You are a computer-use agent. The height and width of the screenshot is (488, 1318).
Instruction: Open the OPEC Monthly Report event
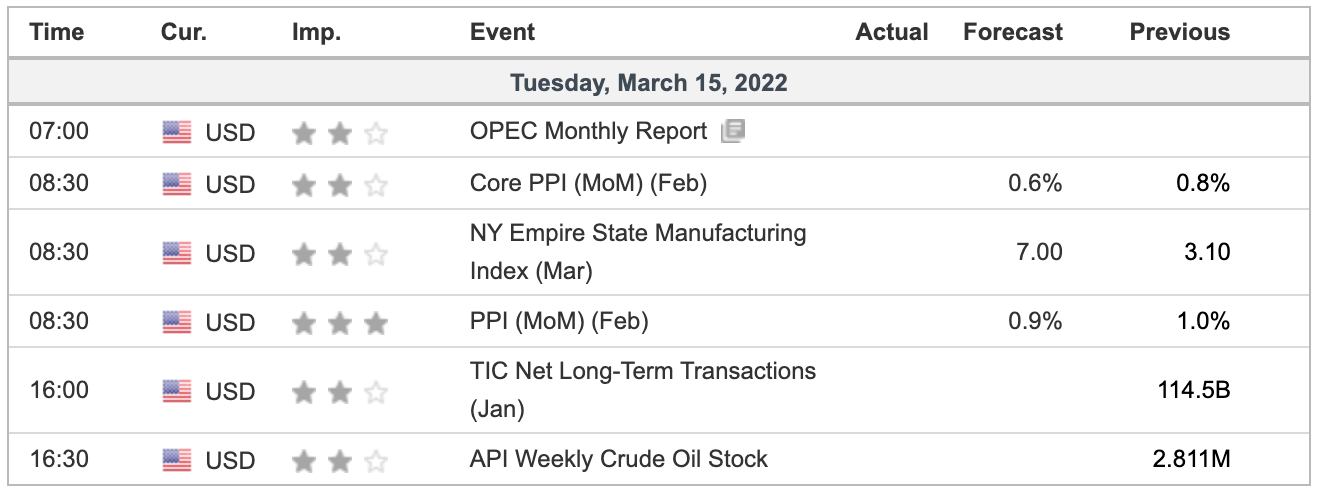tap(588, 131)
